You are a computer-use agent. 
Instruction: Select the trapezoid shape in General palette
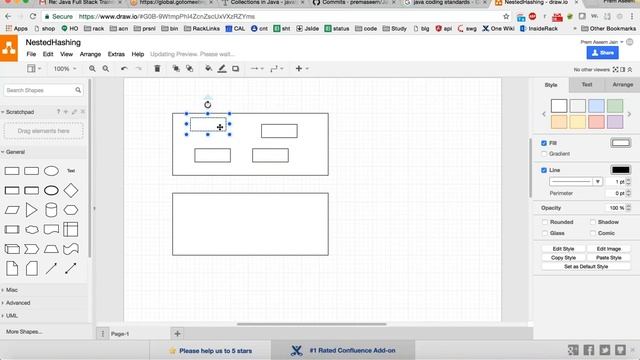pyautogui.click(x=51, y=249)
